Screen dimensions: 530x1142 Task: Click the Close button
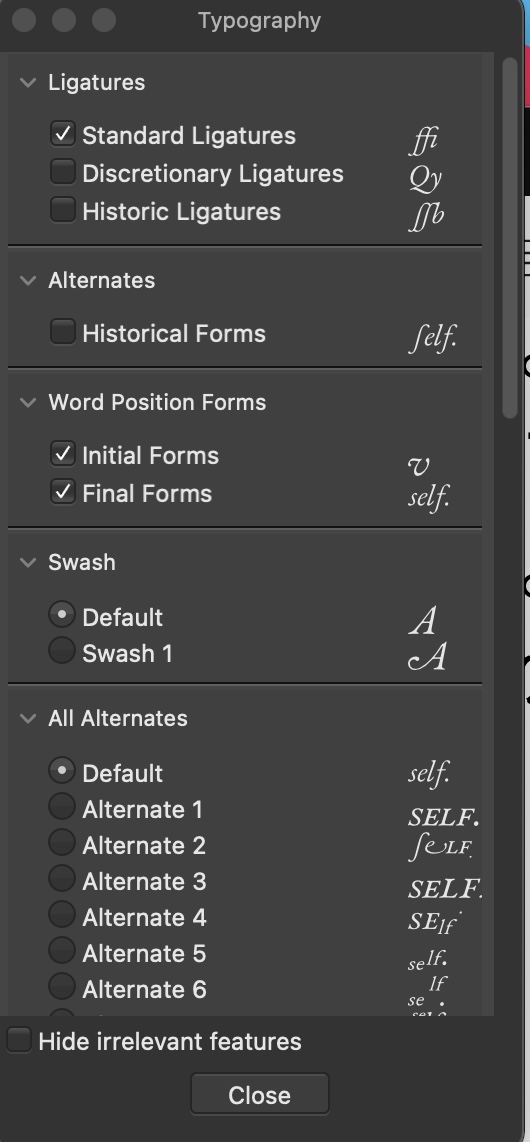pos(260,1094)
